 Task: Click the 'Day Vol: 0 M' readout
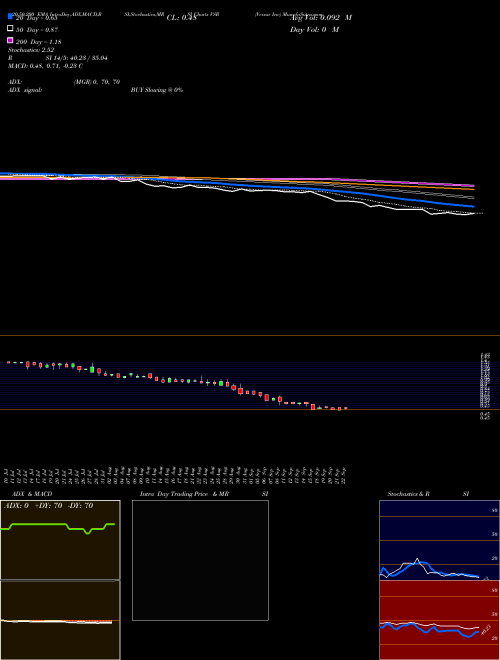314,29
